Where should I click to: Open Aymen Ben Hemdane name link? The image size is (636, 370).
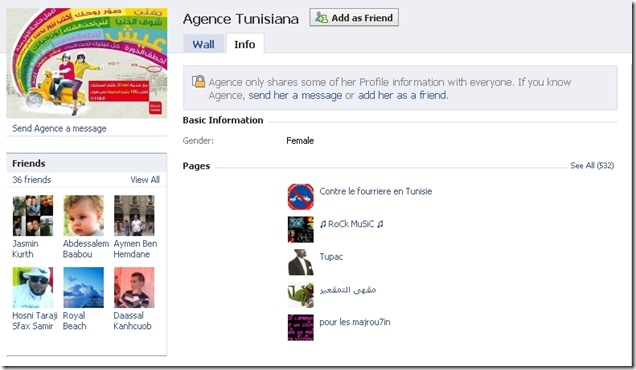click(x=135, y=249)
